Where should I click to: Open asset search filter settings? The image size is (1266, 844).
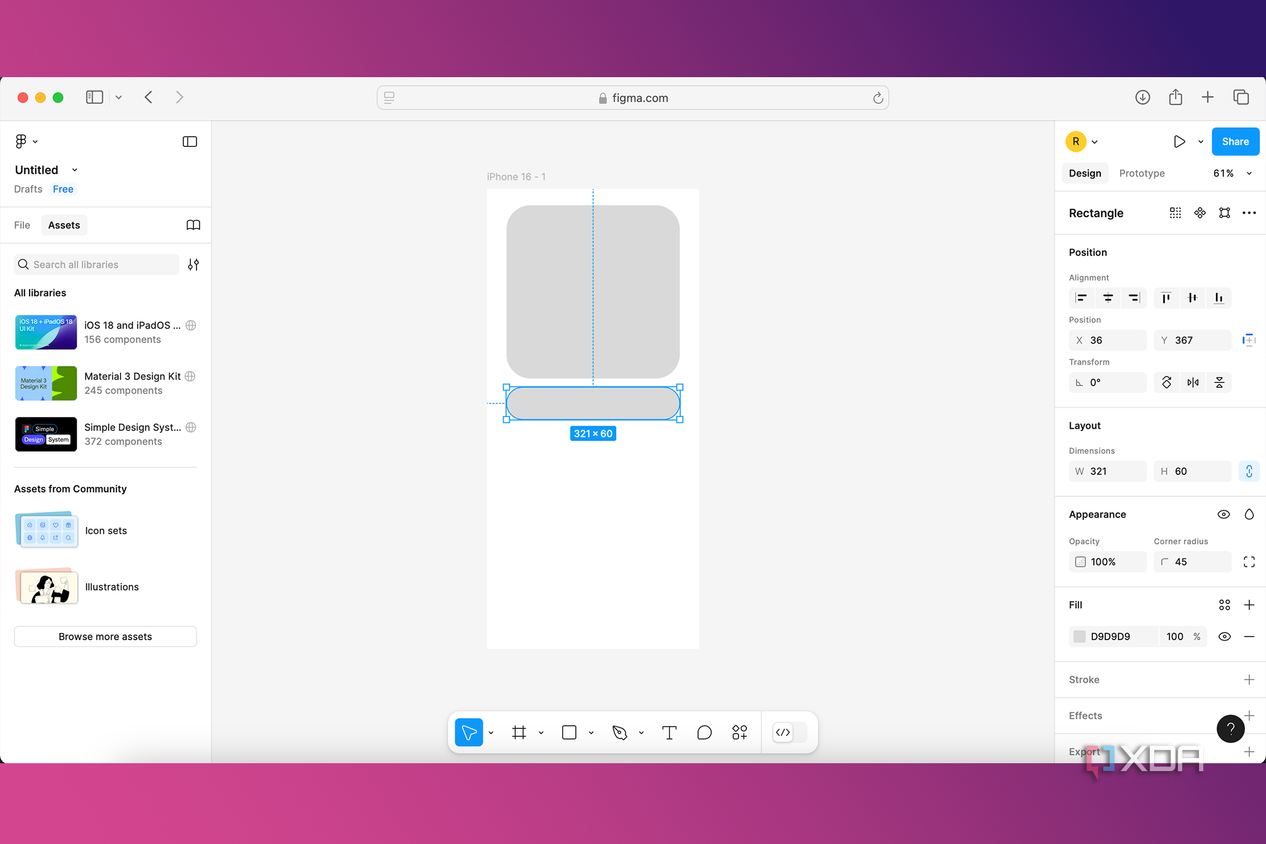click(x=193, y=265)
